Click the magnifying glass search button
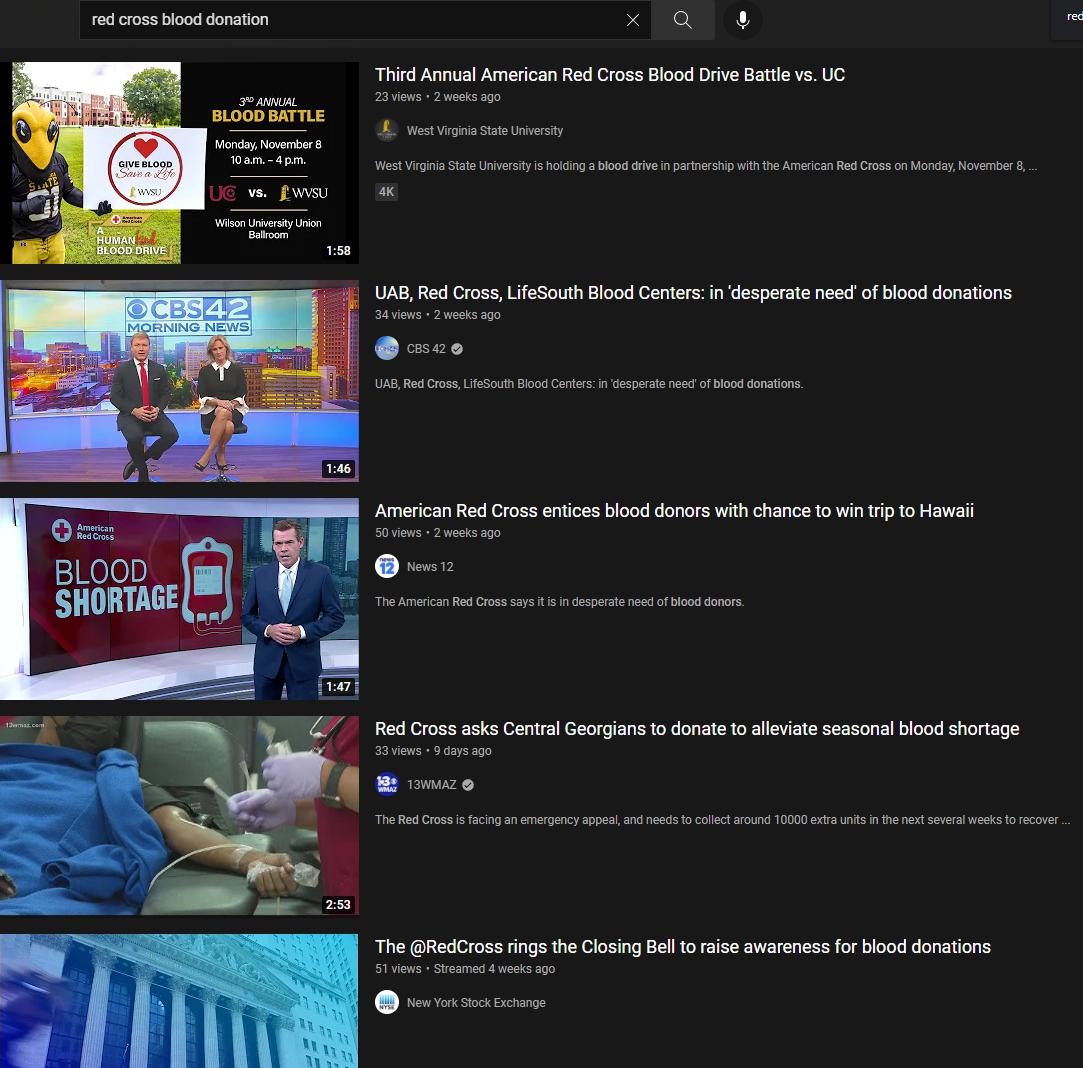Screen dimensions: 1083x1068 682,20
